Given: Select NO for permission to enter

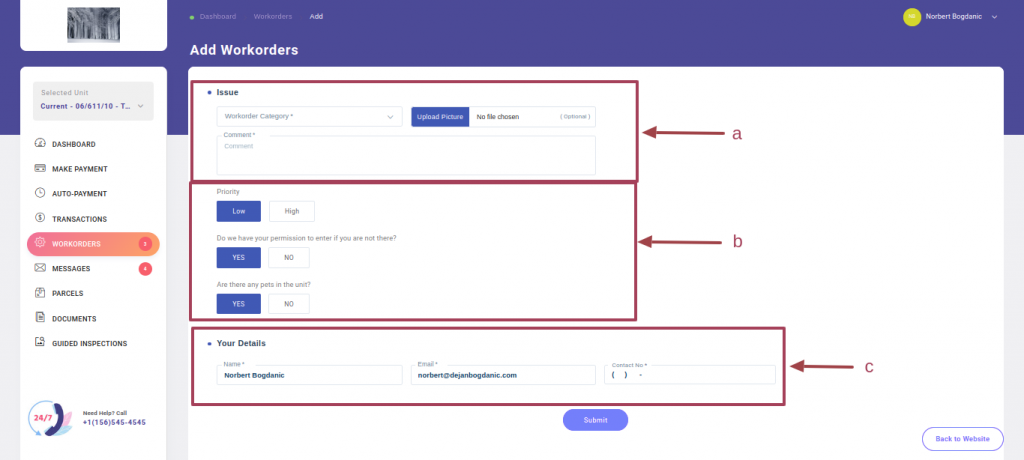Looking at the screenshot, I should (x=288, y=258).
